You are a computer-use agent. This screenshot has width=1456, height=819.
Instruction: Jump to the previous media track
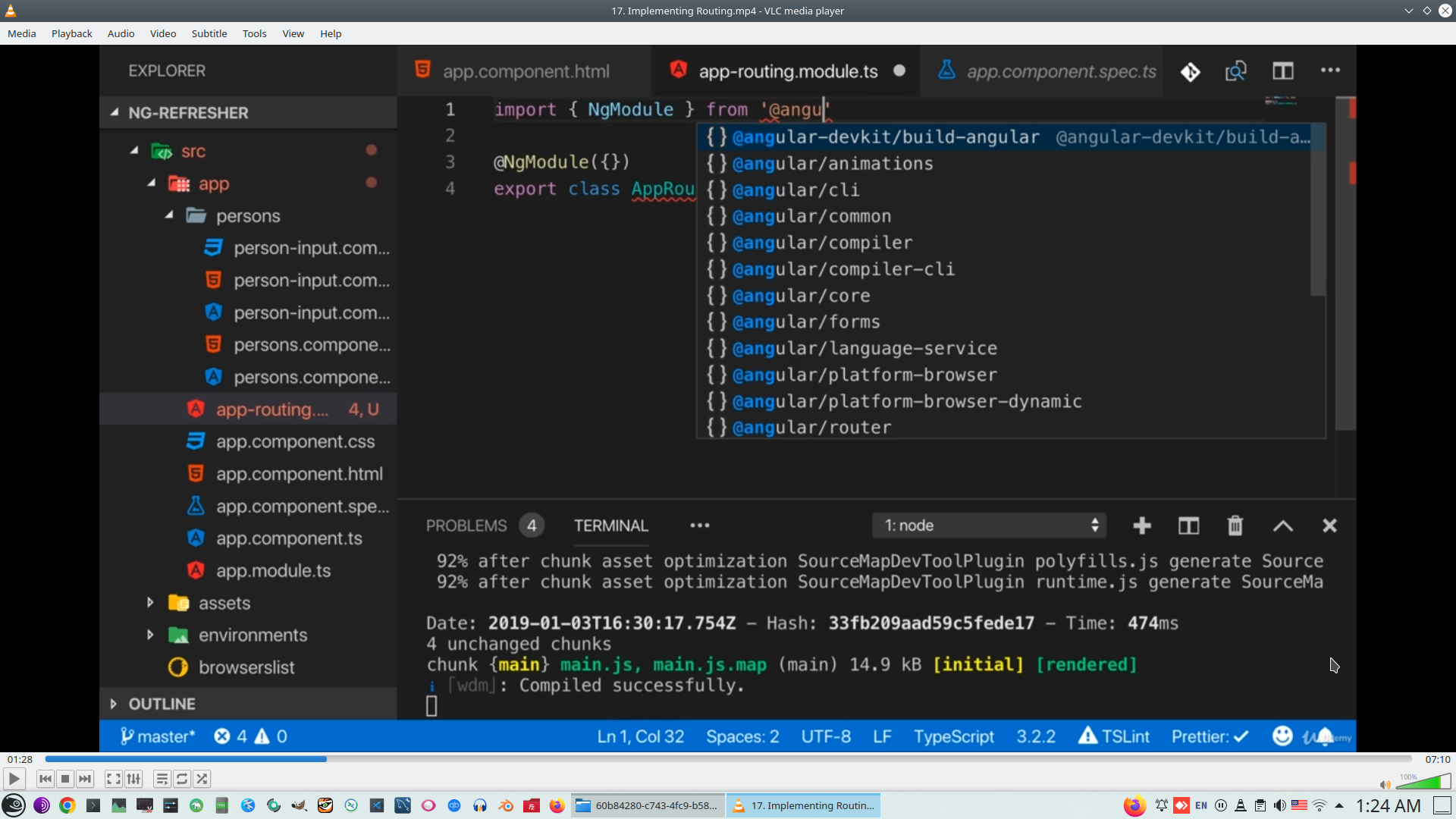click(45, 779)
